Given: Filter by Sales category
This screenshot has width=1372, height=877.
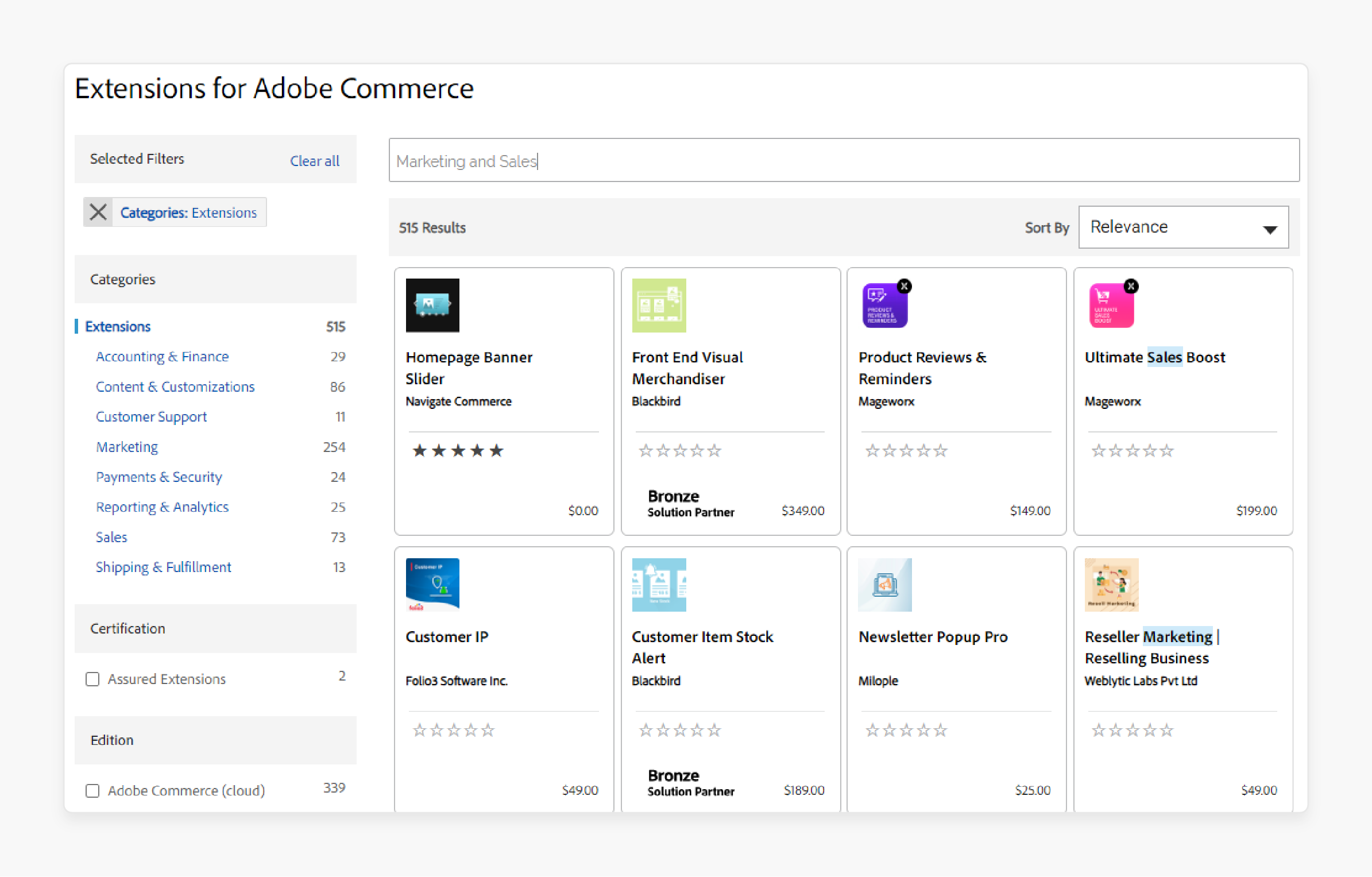Looking at the screenshot, I should (111, 537).
